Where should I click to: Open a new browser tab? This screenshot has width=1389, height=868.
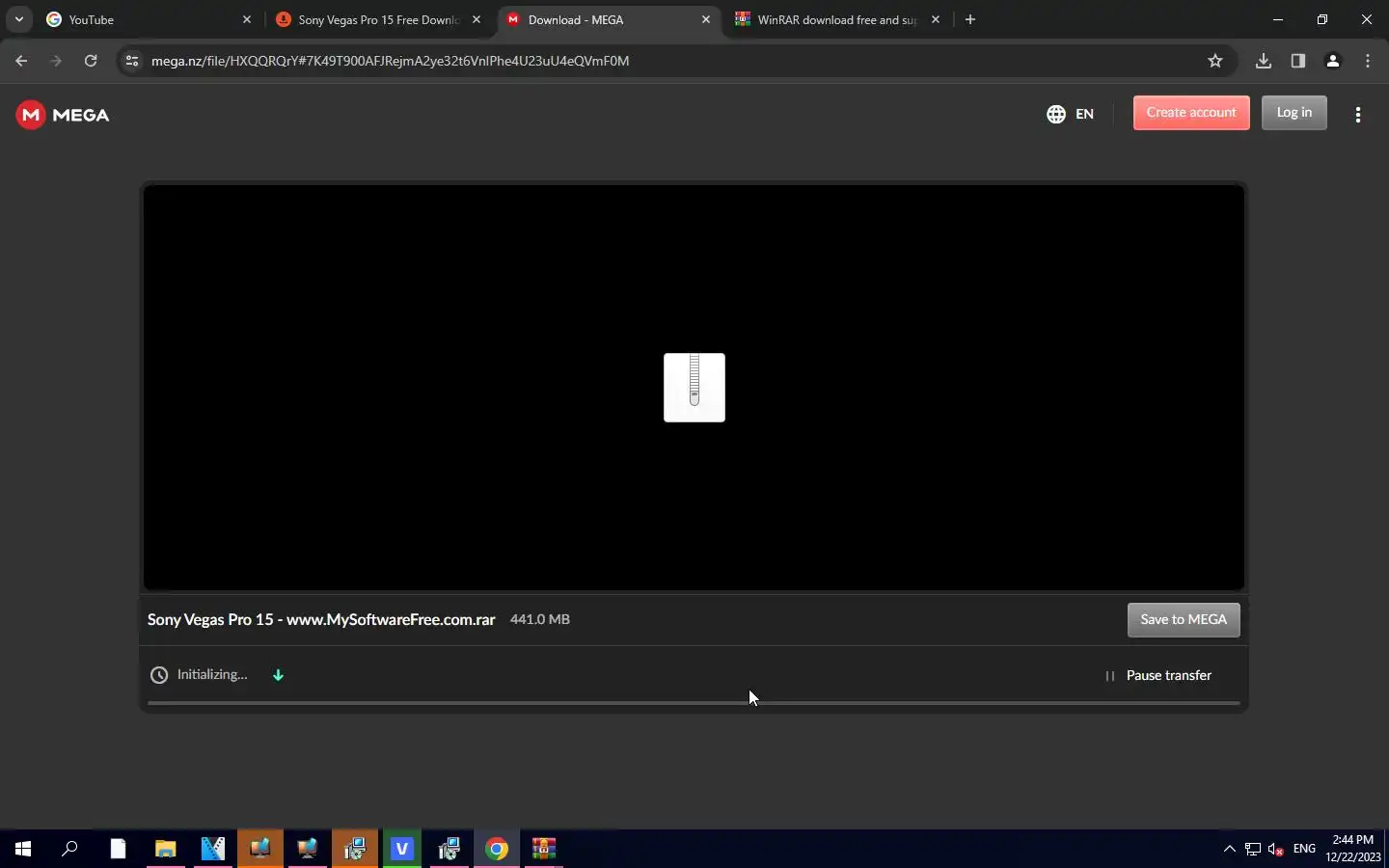point(970,19)
